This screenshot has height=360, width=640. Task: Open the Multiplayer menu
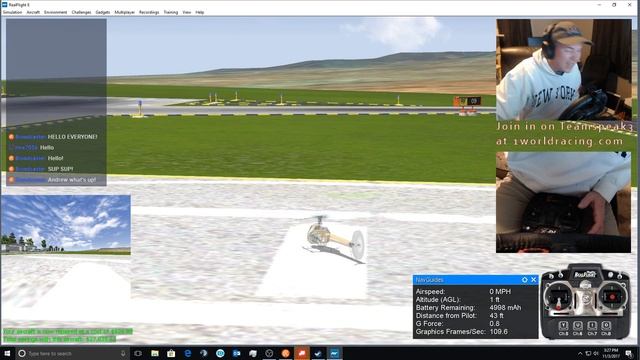tap(124, 12)
